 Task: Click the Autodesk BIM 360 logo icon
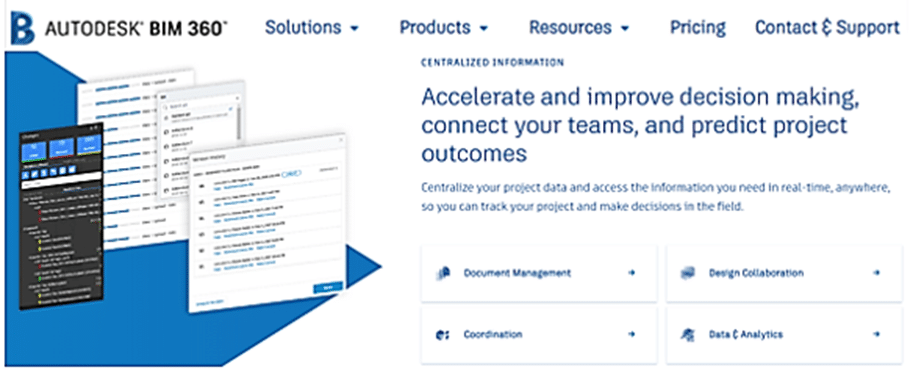22,28
